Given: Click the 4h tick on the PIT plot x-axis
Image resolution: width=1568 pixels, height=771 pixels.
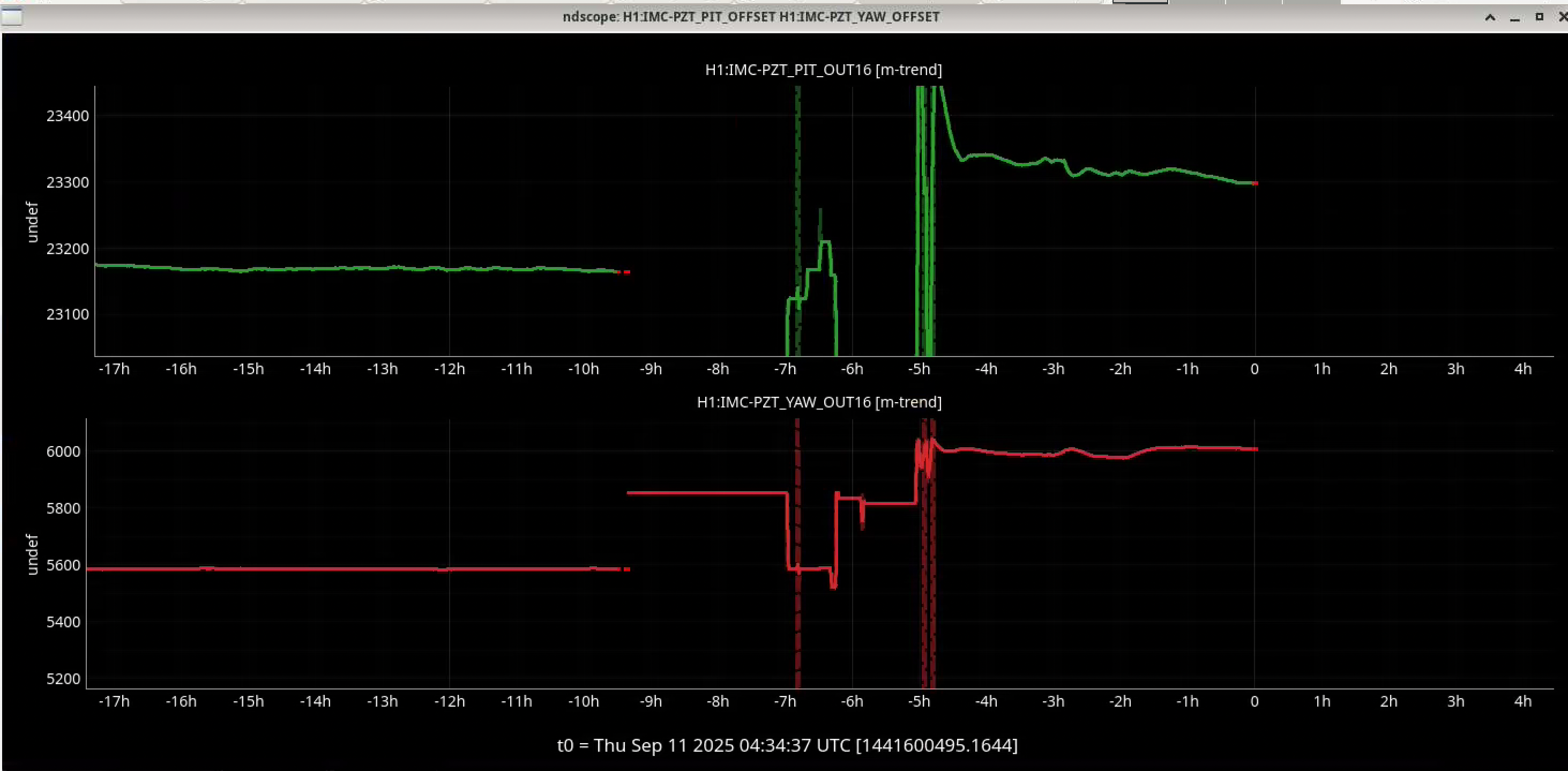Looking at the screenshot, I should coord(1522,369).
